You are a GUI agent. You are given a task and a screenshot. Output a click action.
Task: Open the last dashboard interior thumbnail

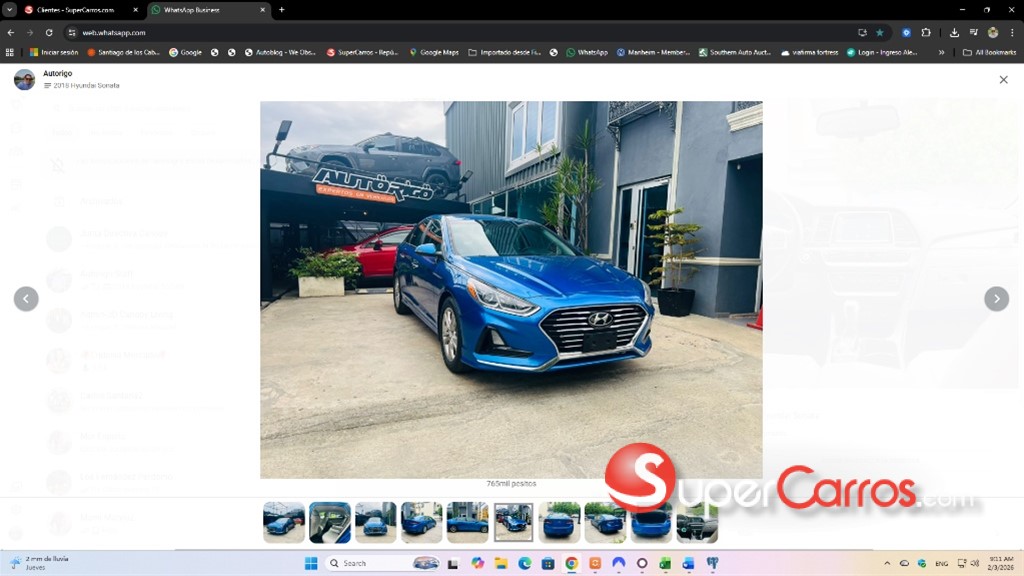coord(697,523)
